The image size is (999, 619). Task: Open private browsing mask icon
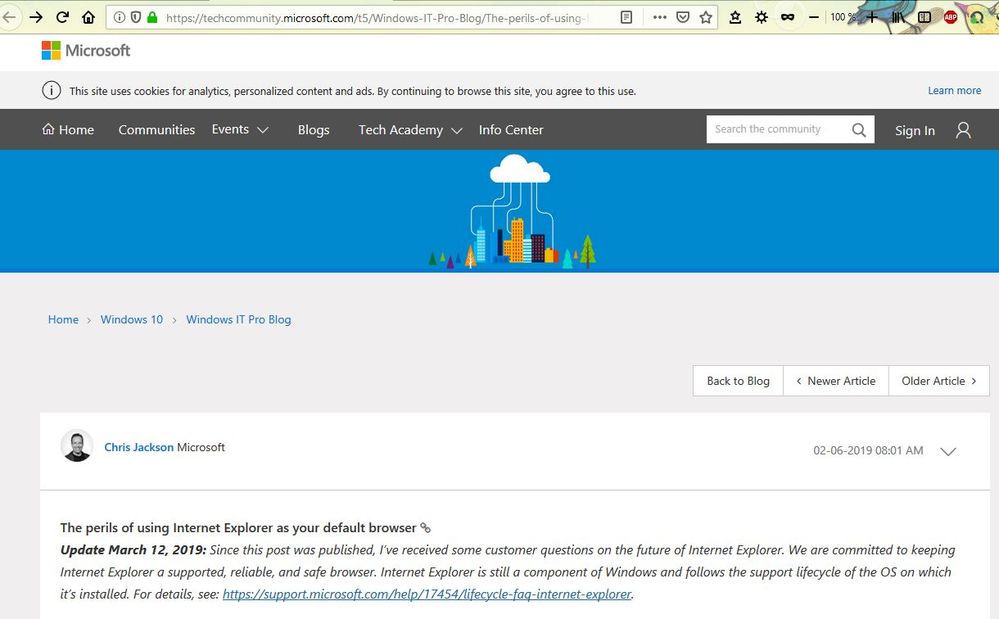tap(787, 17)
